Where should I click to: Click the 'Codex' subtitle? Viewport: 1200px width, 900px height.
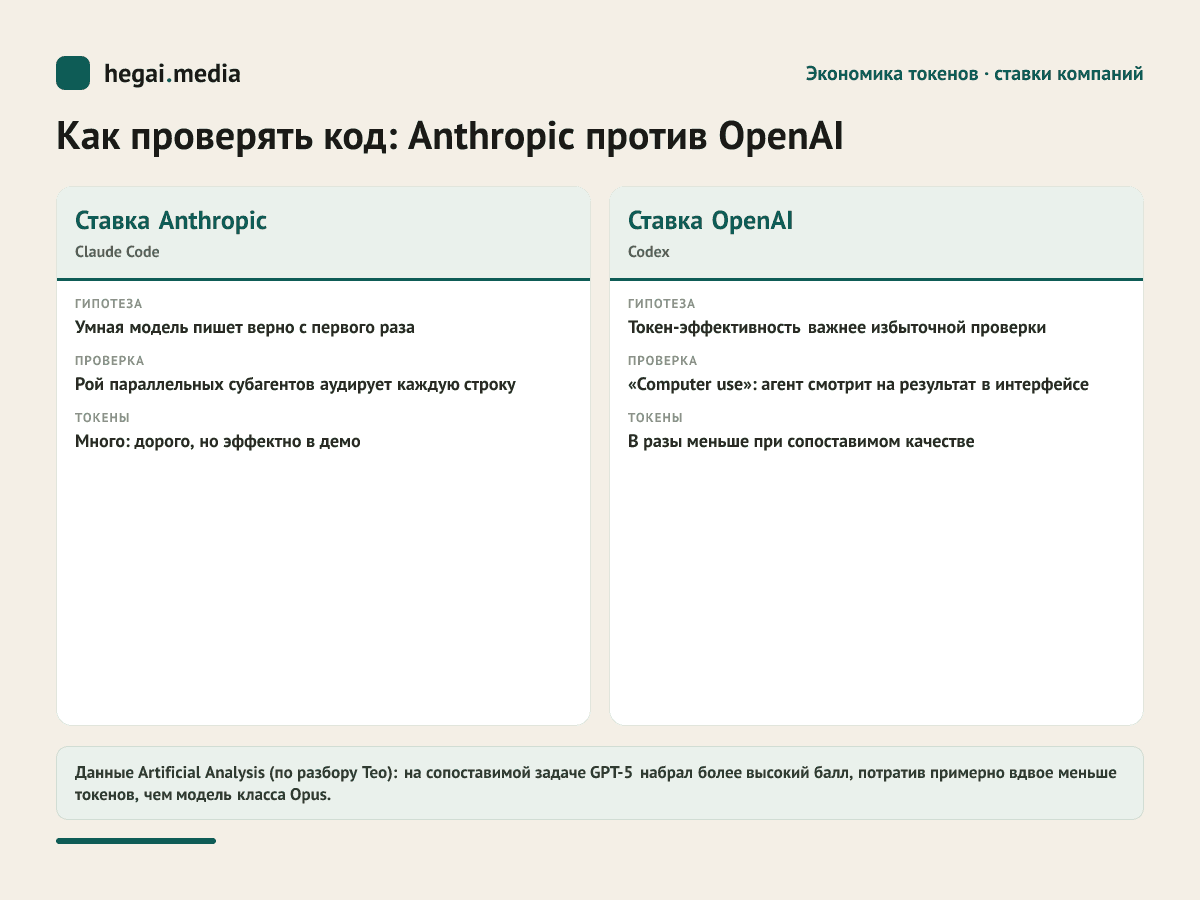649,252
